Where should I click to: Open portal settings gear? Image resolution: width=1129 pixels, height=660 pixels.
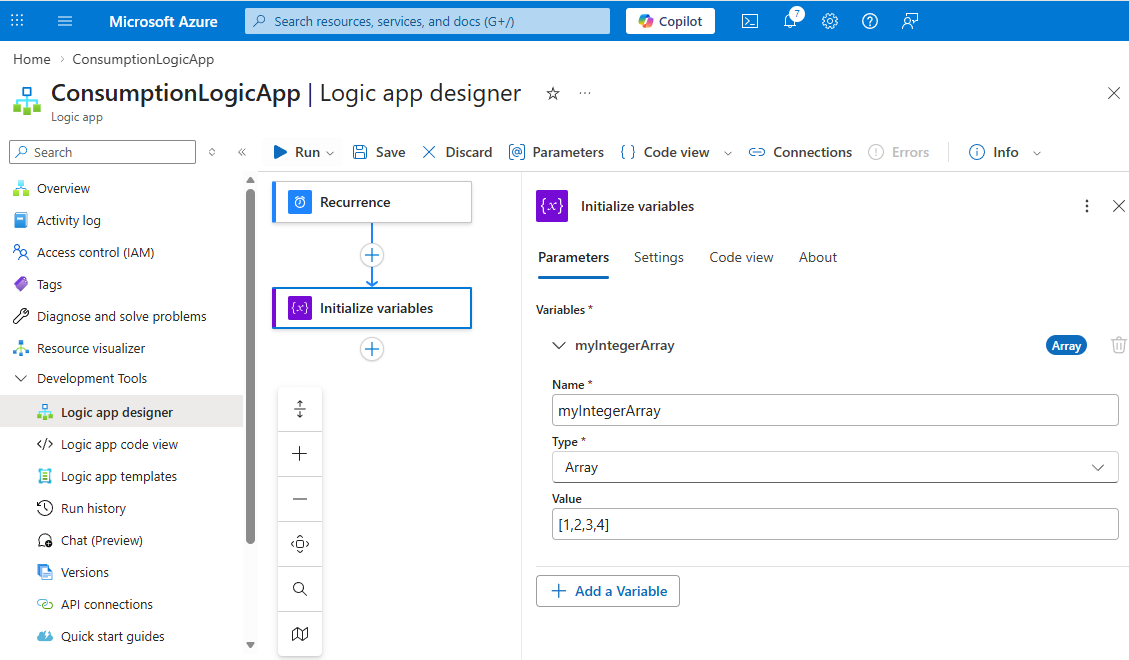coord(829,21)
